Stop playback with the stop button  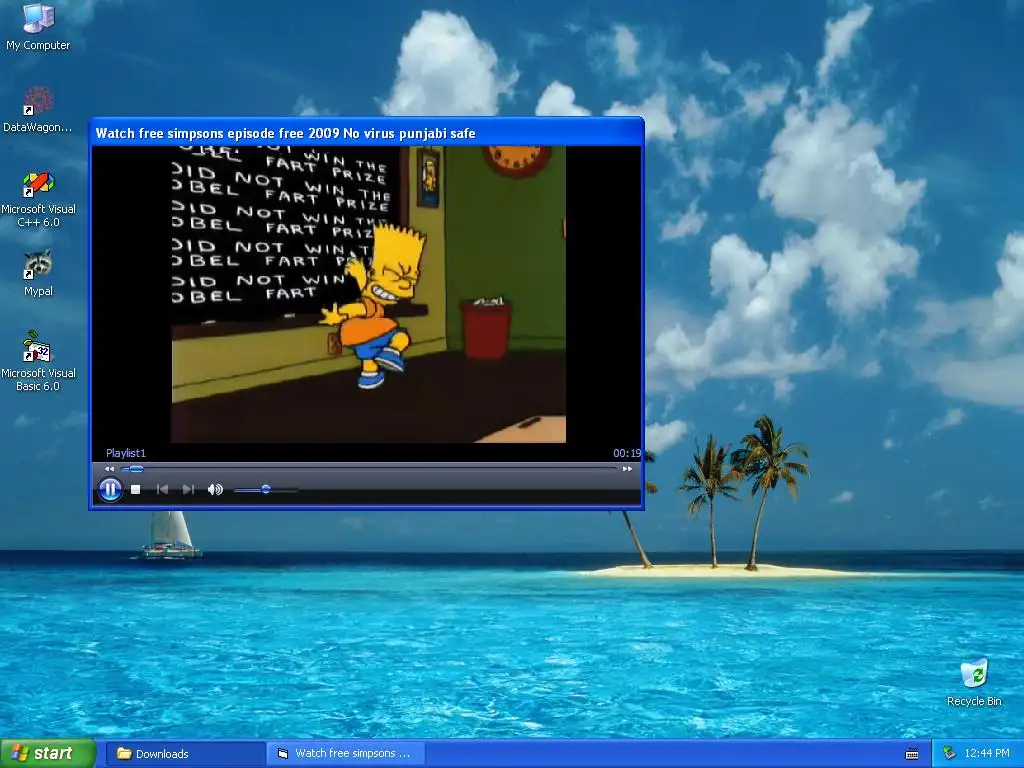tap(135, 489)
